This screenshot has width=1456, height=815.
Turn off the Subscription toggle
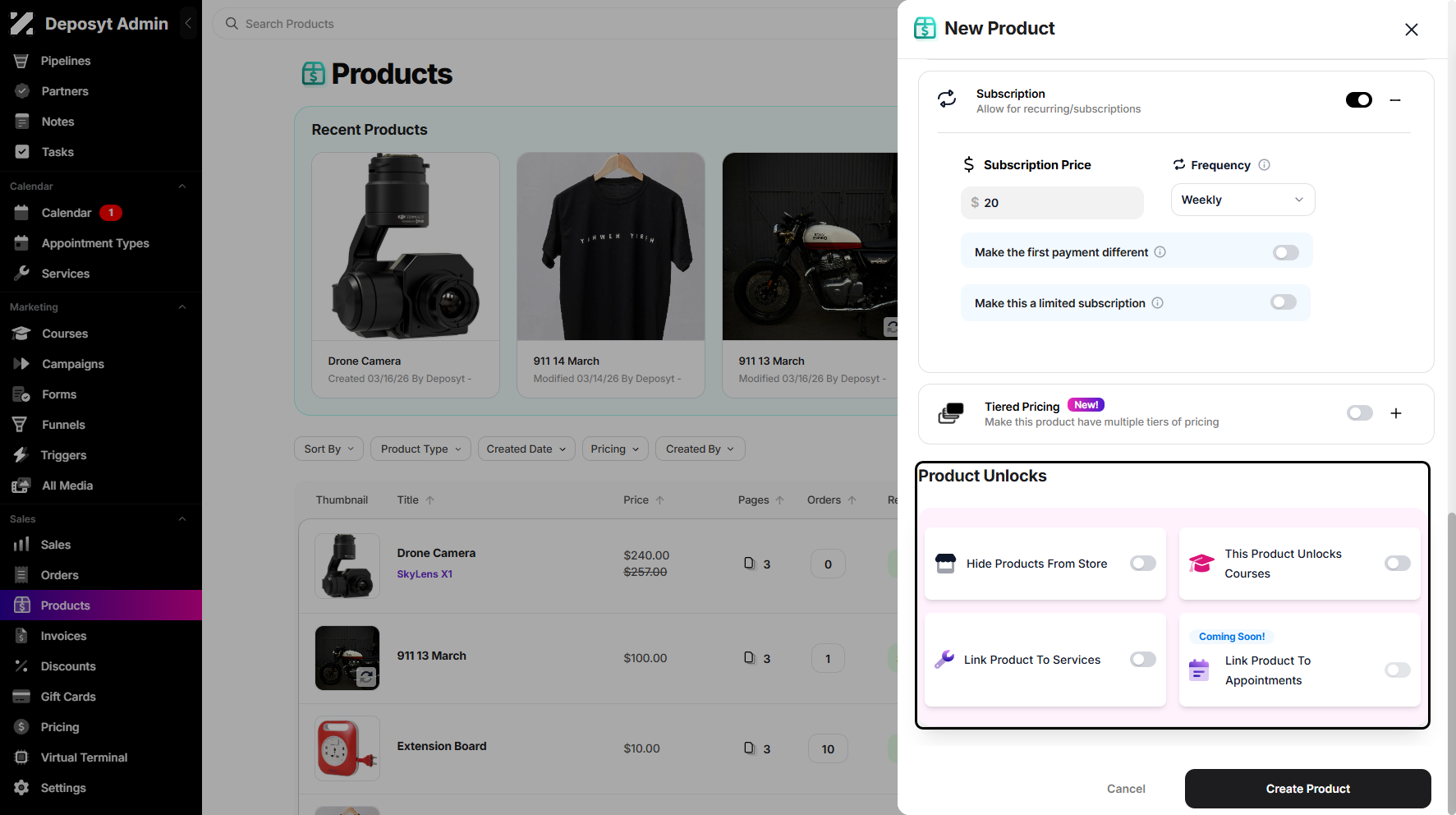pos(1358,100)
